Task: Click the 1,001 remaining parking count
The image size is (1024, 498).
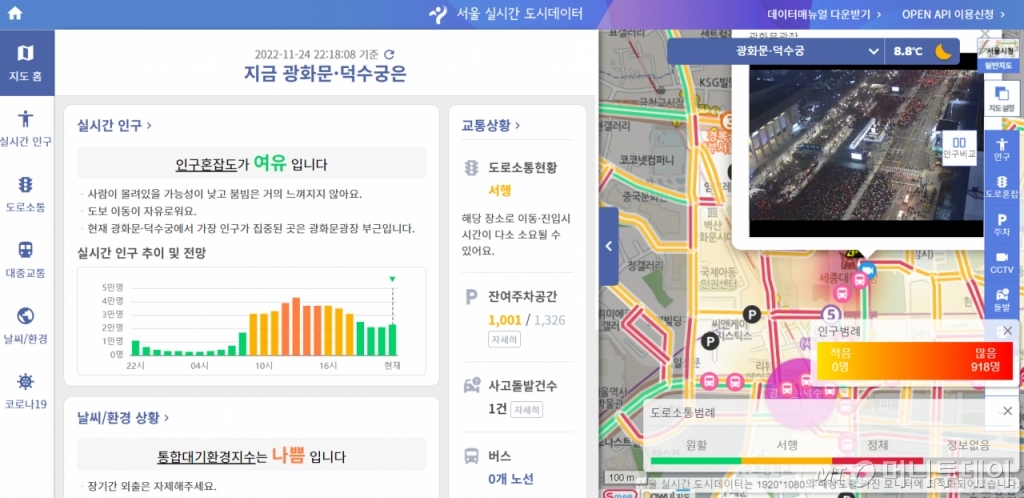Action: (x=505, y=320)
